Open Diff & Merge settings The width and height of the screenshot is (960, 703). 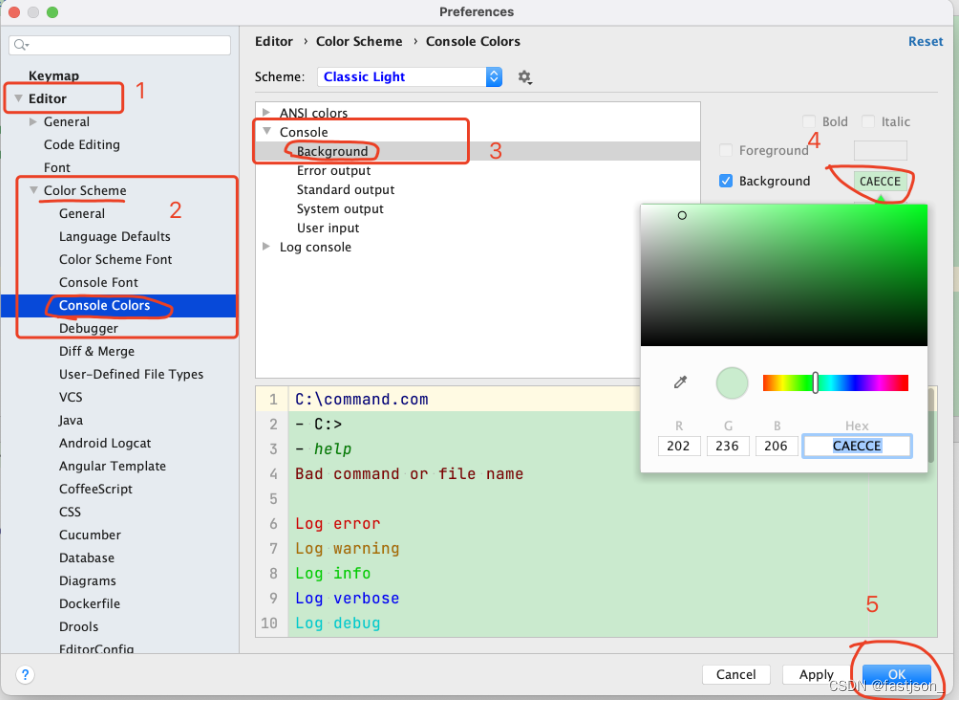(x=97, y=351)
